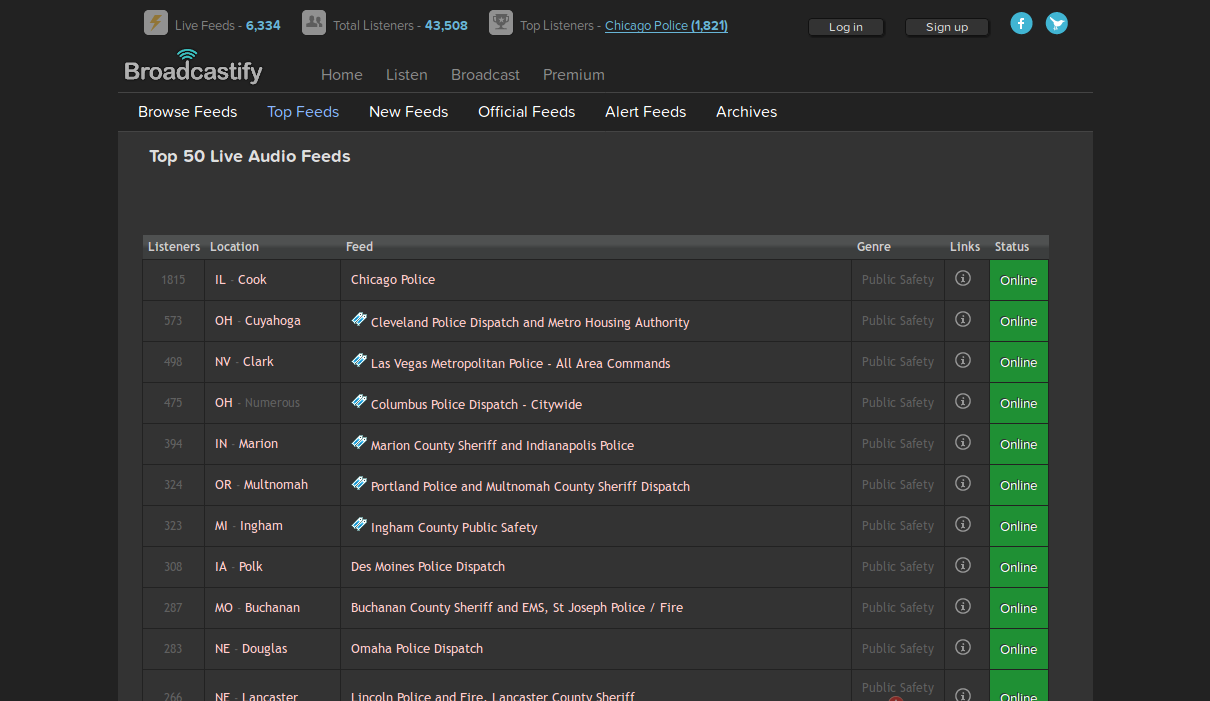Click listener count 573

[x=173, y=321]
